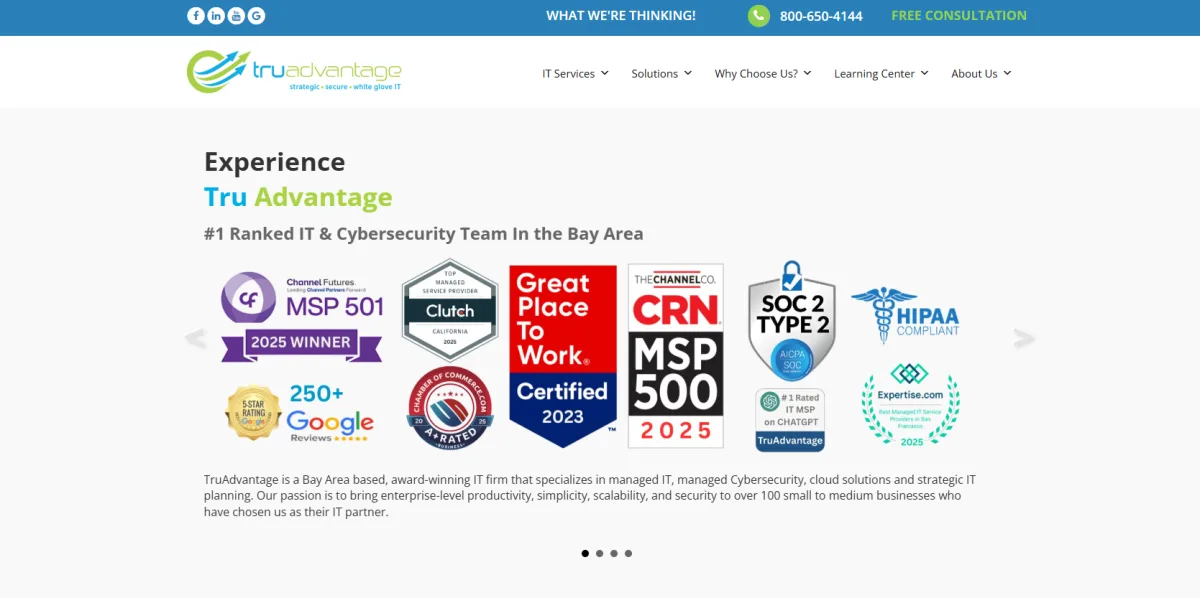This screenshot has height=598, width=1200.
Task: Select the fourth carousel dot
Action: 628,553
